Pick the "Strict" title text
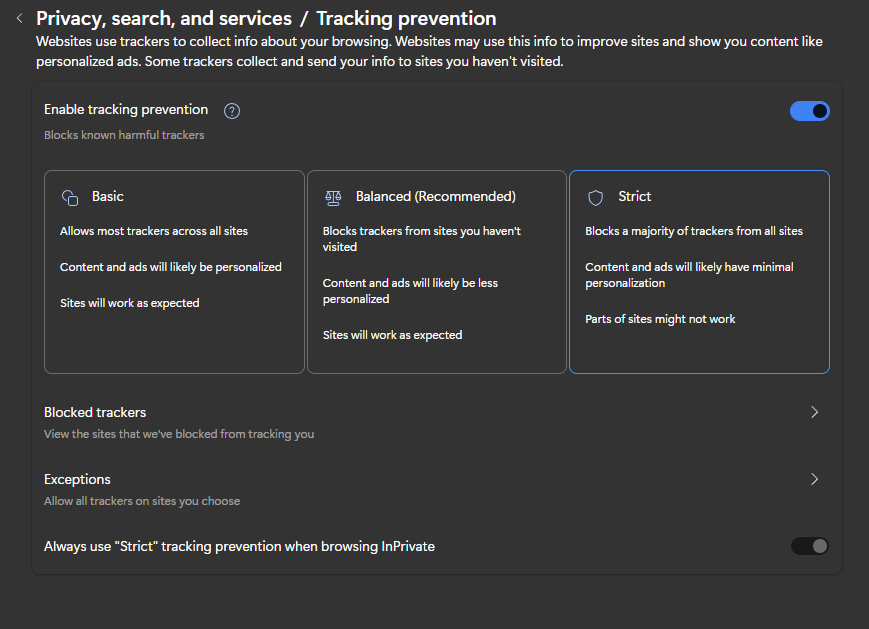This screenshot has height=629, width=869. point(635,197)
